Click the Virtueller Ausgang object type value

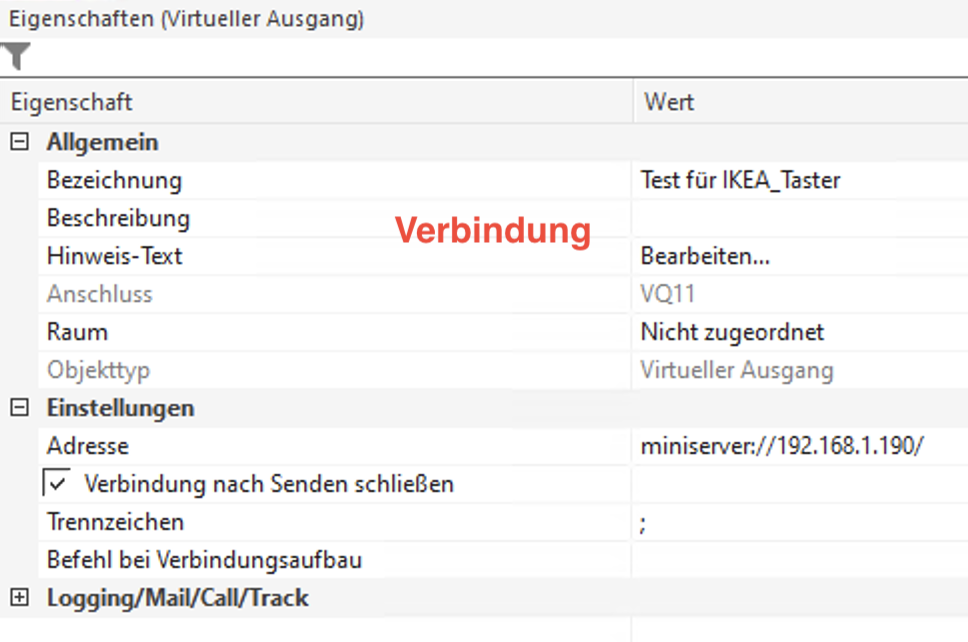point(737,370)
